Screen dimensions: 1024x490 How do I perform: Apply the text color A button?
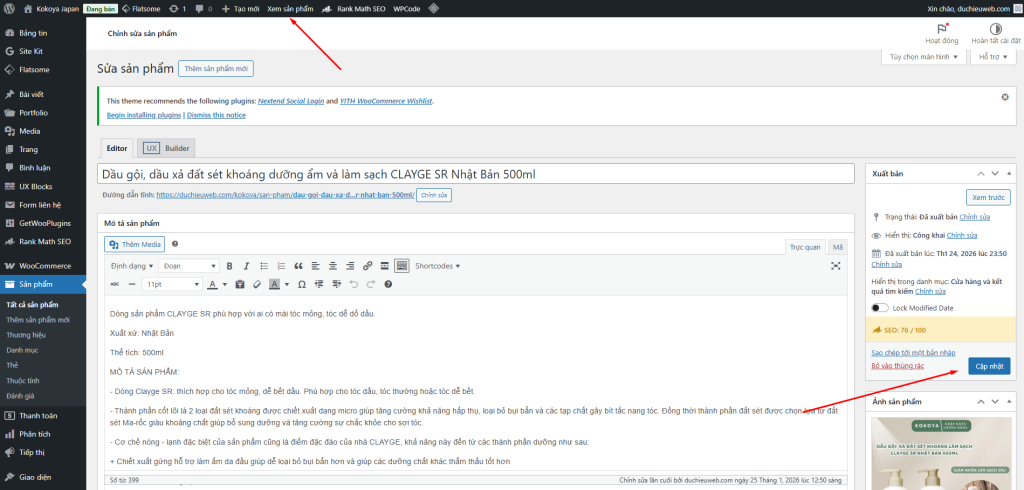(212, 284)
